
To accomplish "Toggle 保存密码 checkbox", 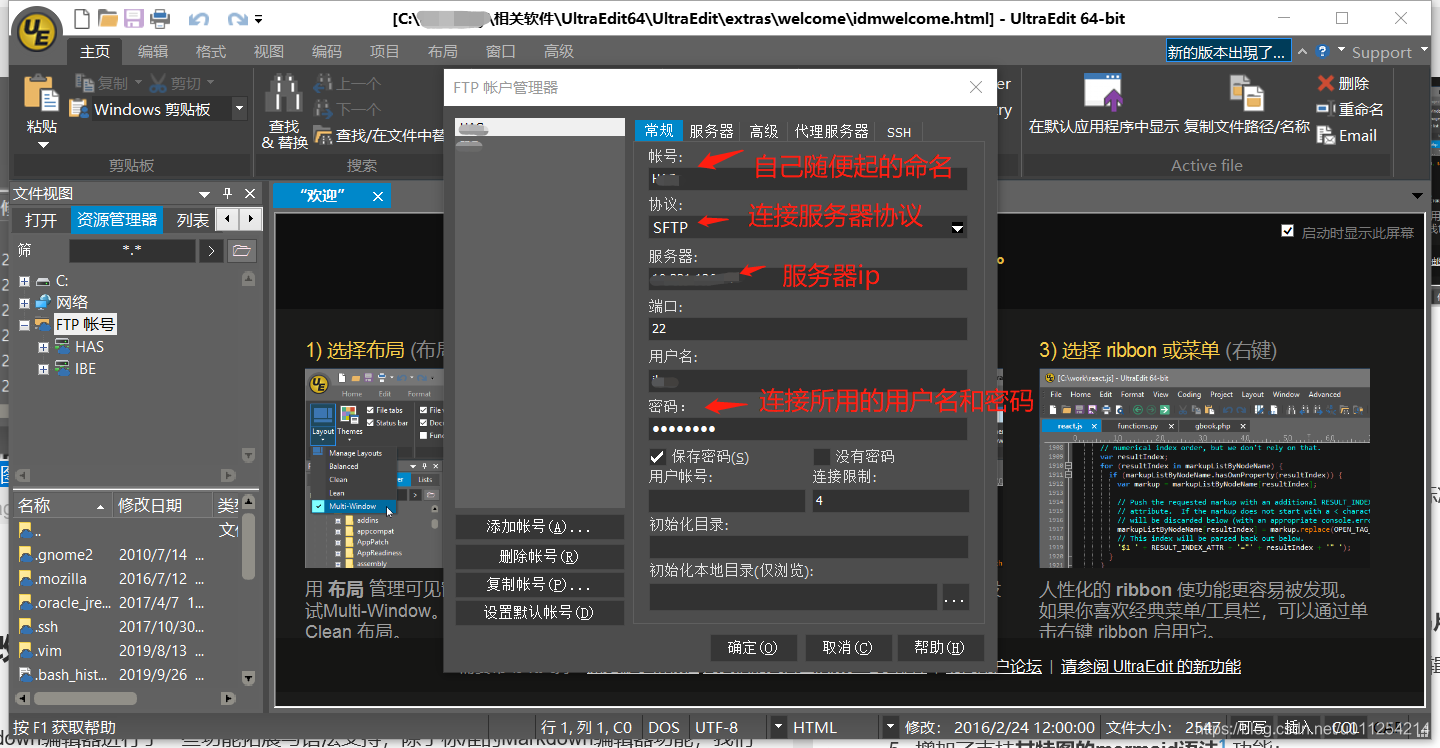I will click(x=657, y=456).
